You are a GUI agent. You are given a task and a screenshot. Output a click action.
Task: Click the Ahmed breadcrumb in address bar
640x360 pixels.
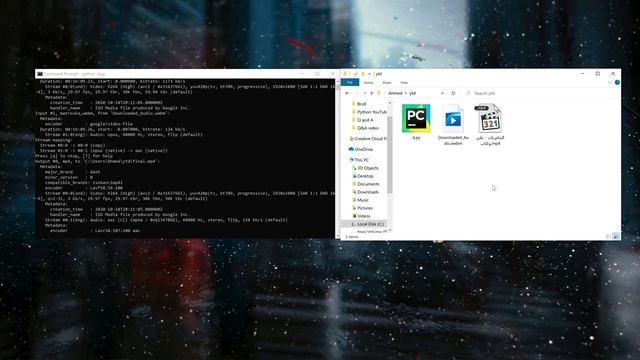[395, 93]
